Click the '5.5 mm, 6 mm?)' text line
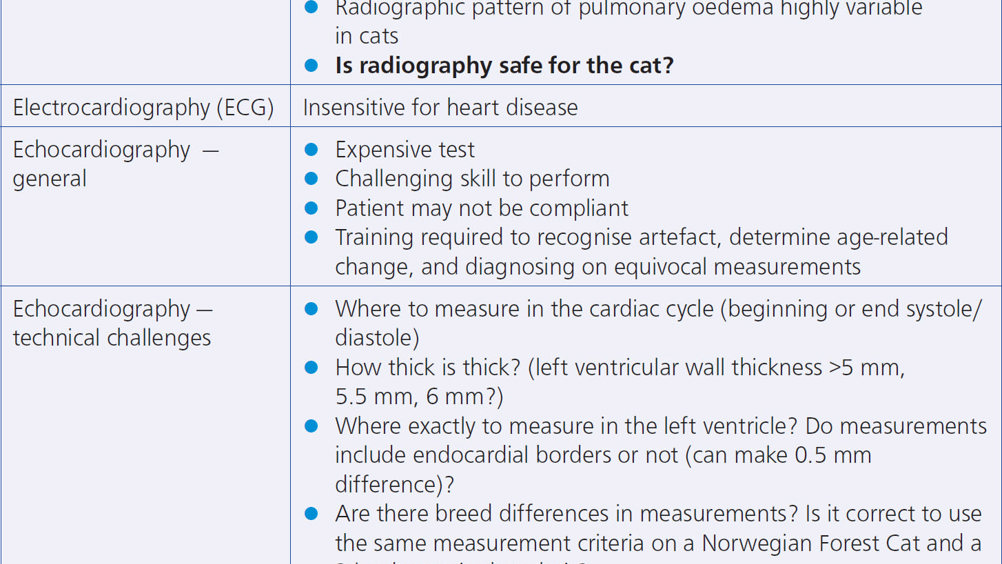 pos(419,397)
